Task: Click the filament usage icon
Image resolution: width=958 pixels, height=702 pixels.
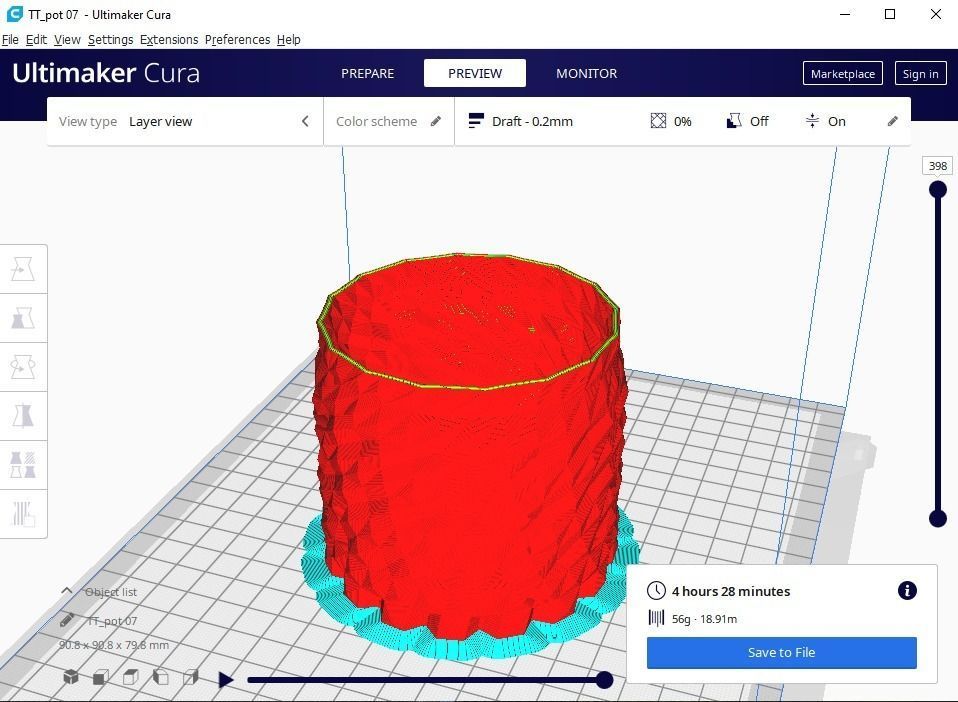Action: click(x=656, y=618)
